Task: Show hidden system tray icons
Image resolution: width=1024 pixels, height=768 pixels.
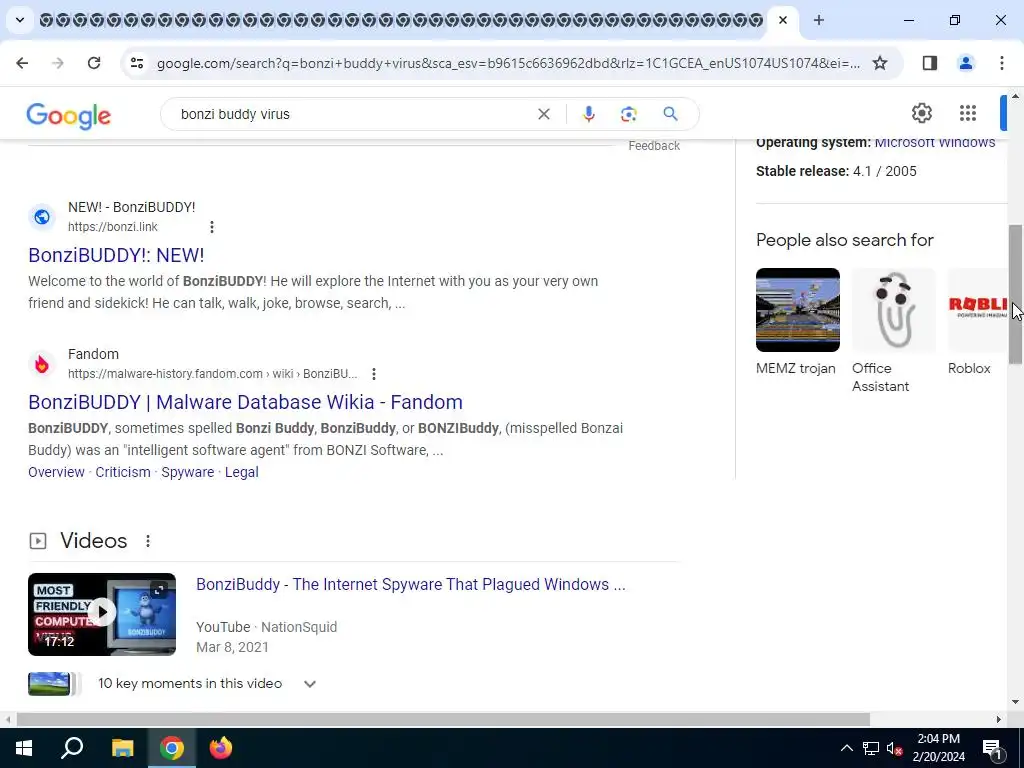Action: click(846, 748)
